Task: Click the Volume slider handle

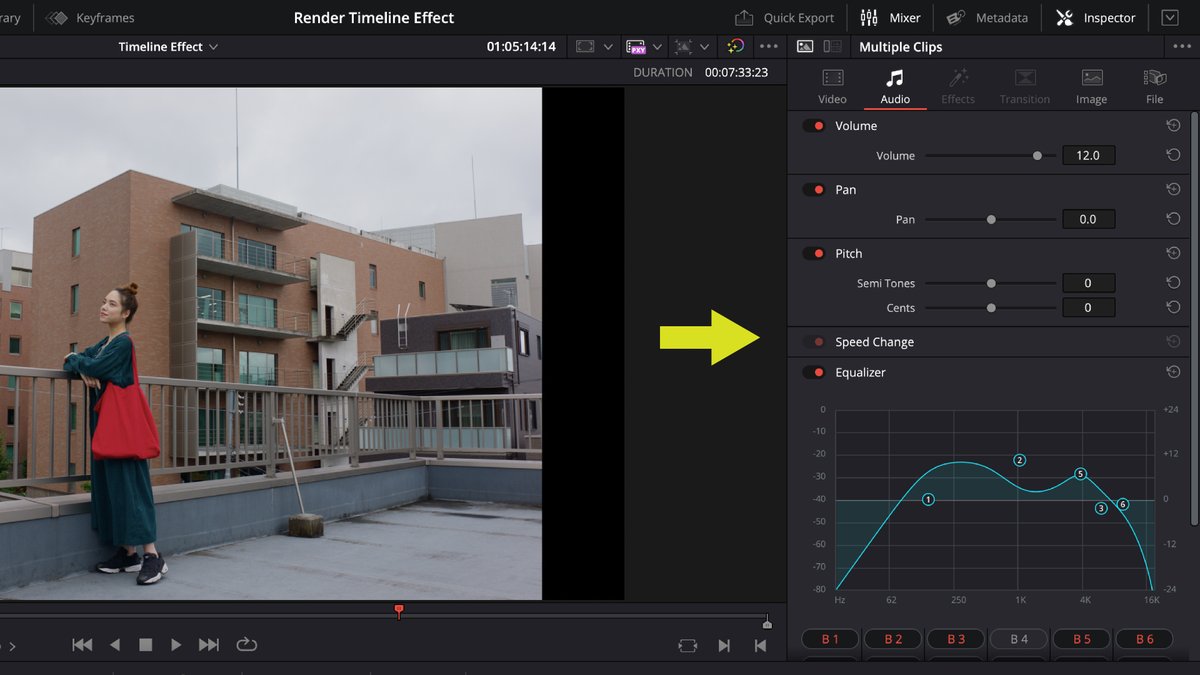Action: click(1036, 155)
